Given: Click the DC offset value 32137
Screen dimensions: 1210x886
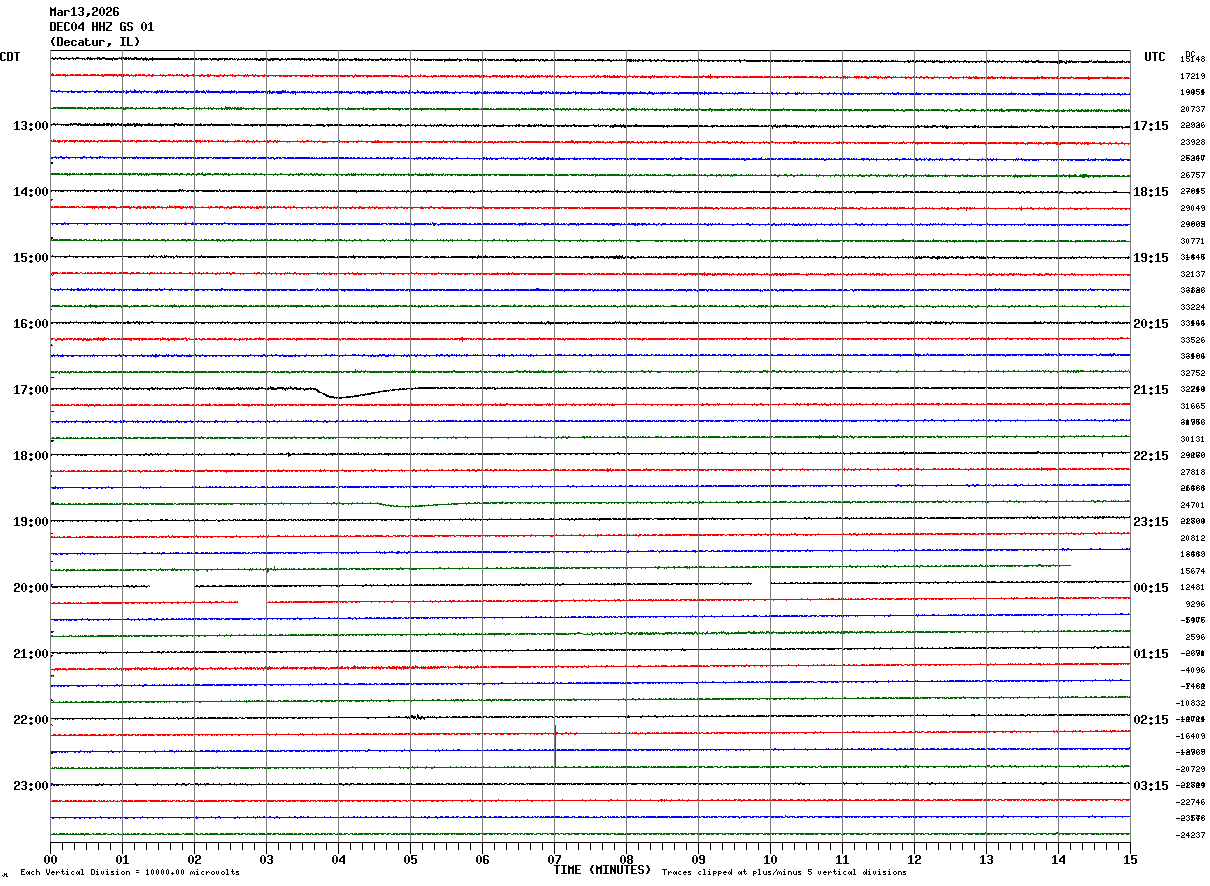Looking at the screenshot, I should click(1192, 274).
